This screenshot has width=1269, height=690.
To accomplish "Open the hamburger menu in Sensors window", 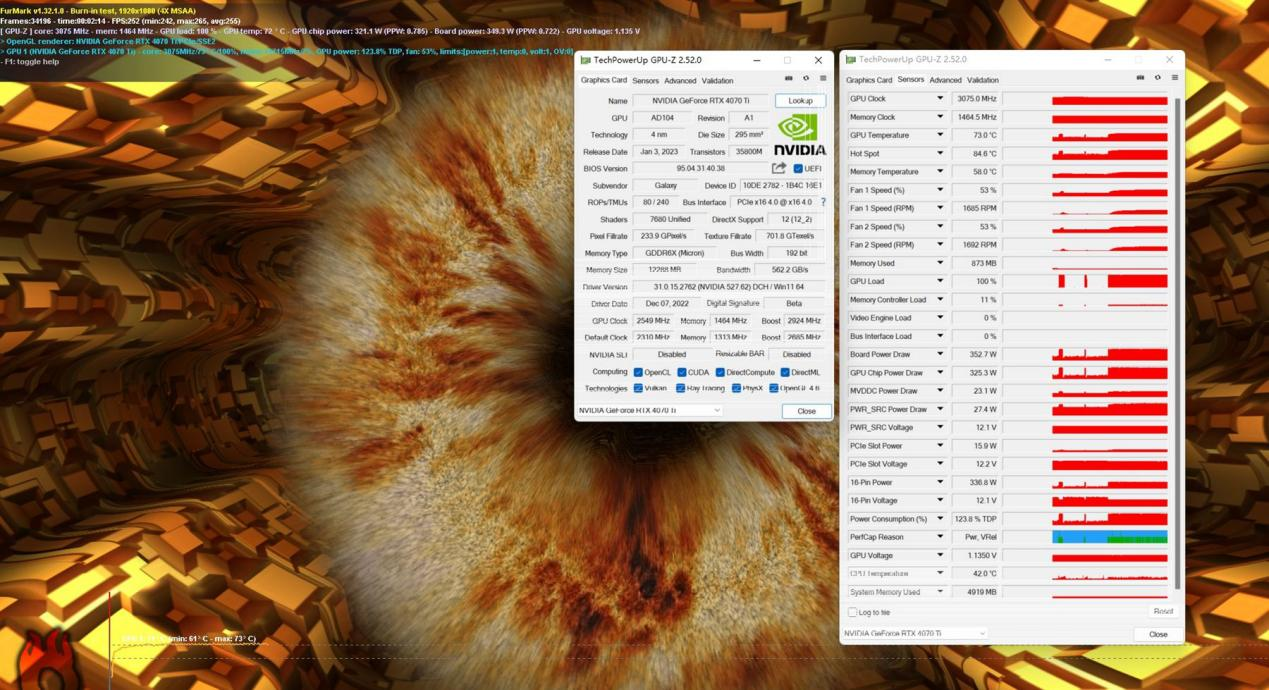I will click(1175, 77).
